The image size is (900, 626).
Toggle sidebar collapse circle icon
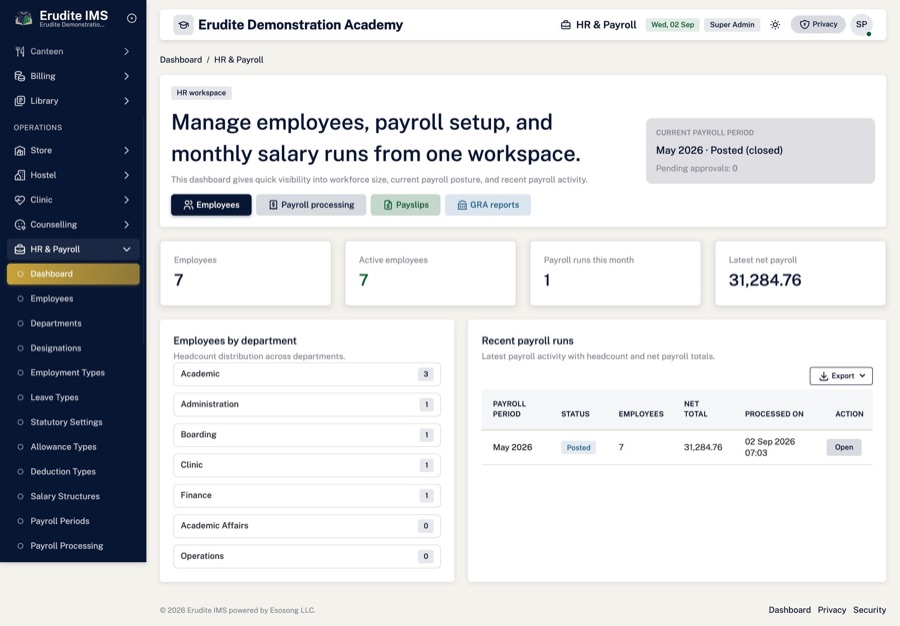(131, 18)
